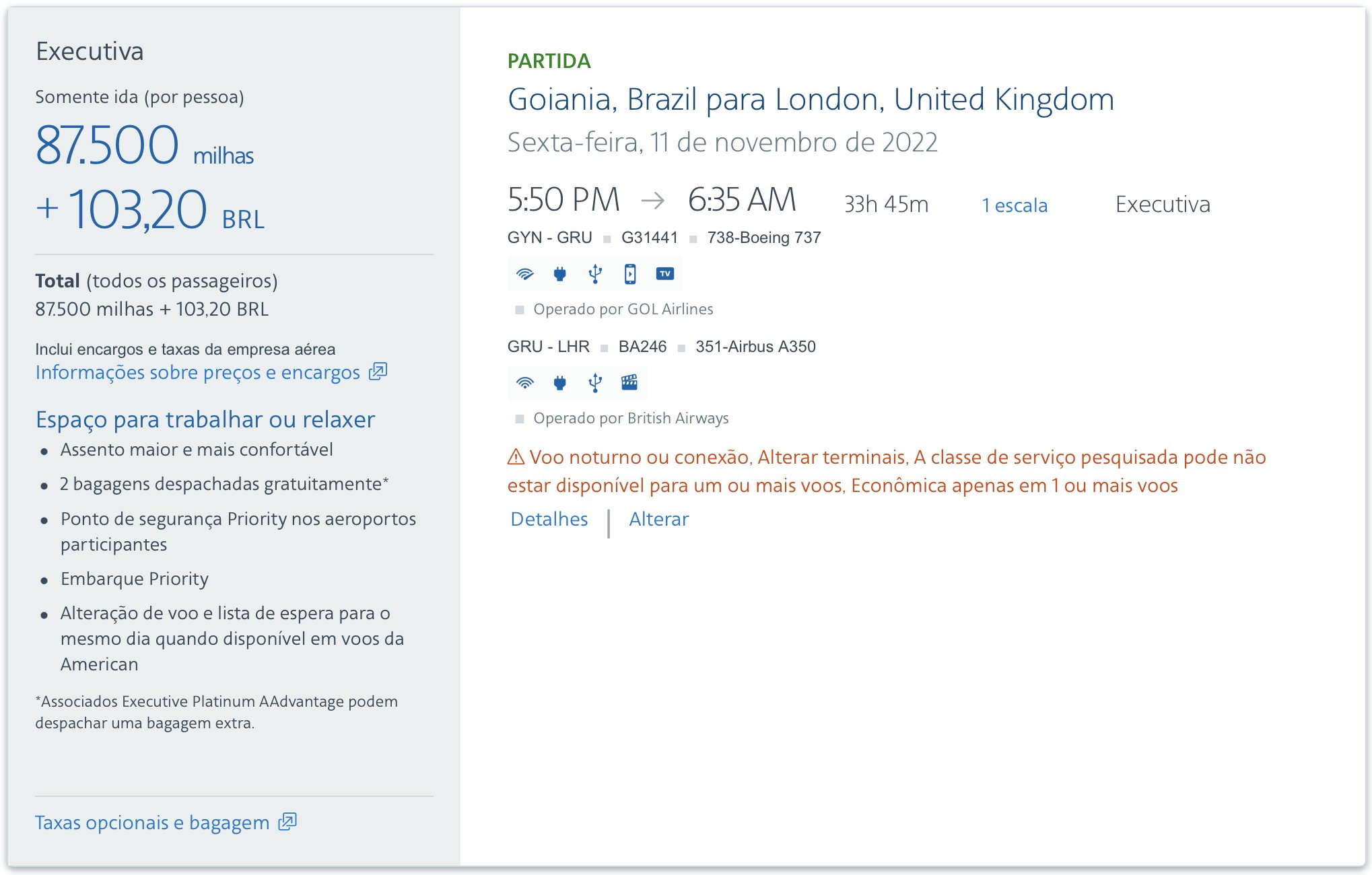Click the power outlet icon for flight BA246

560,383
